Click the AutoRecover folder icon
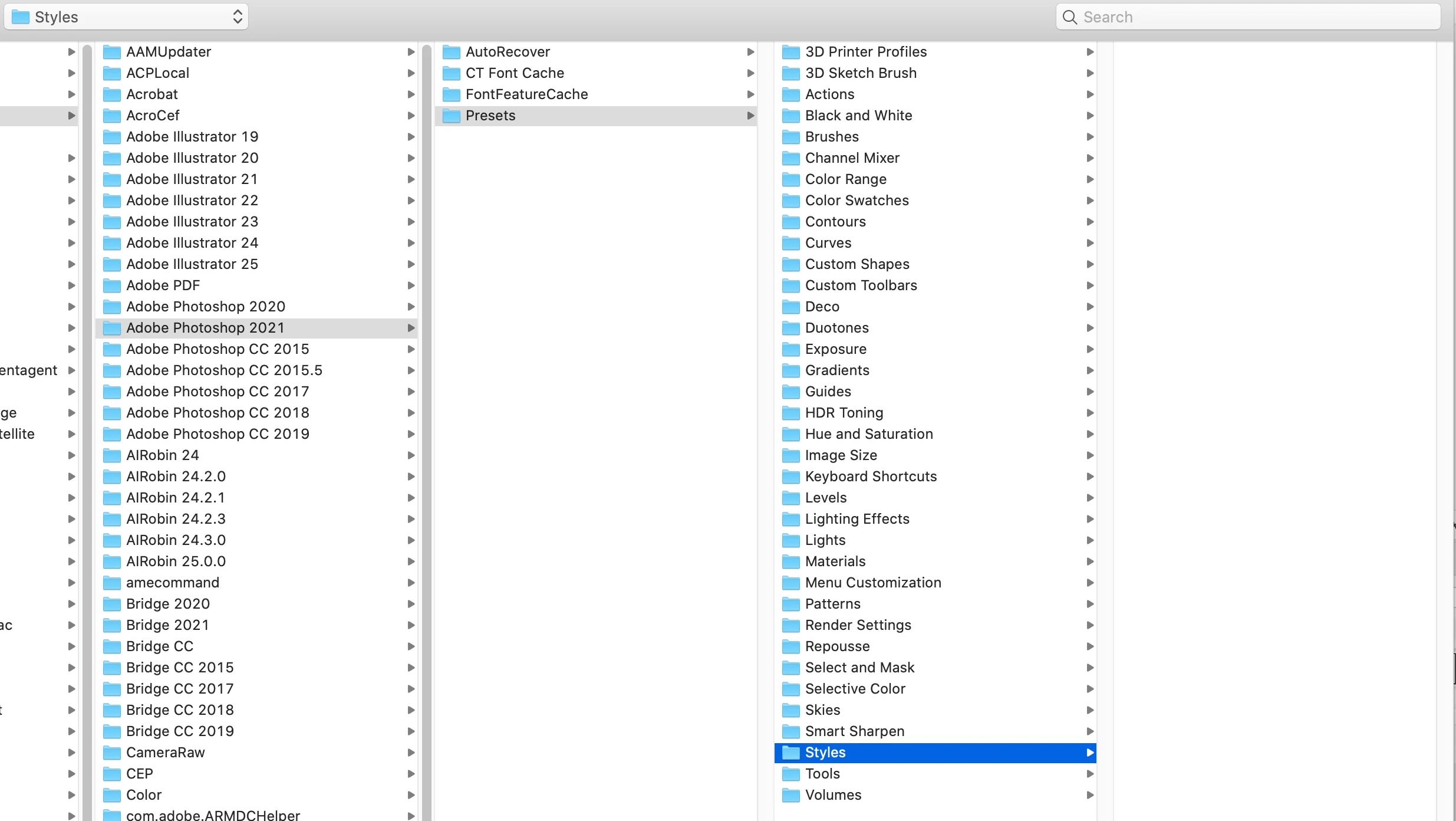 pos(452,52)
